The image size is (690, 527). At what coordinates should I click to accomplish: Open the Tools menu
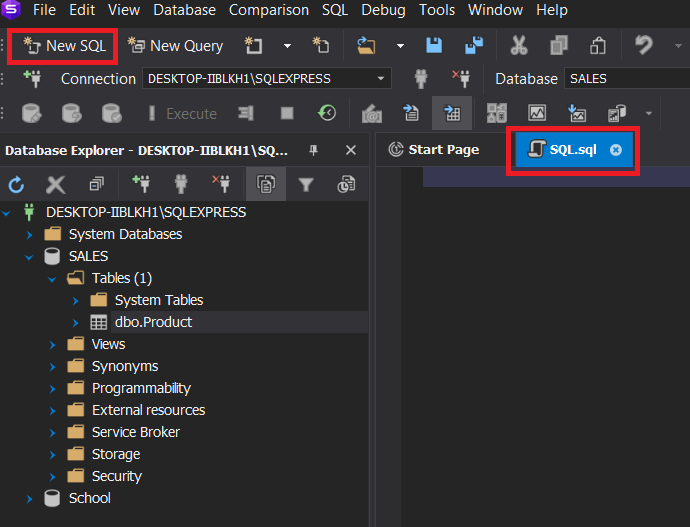click(x=437, y=10)
